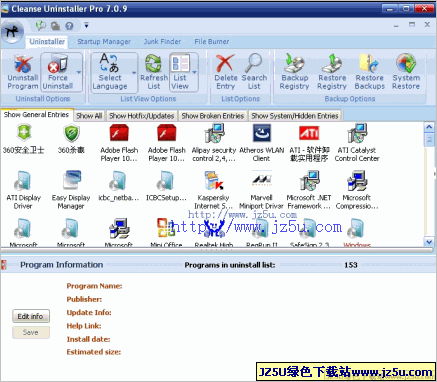Select the Show Broken Entries tab
Viewport: 437px width, 382px height.
tap(213, 116)
